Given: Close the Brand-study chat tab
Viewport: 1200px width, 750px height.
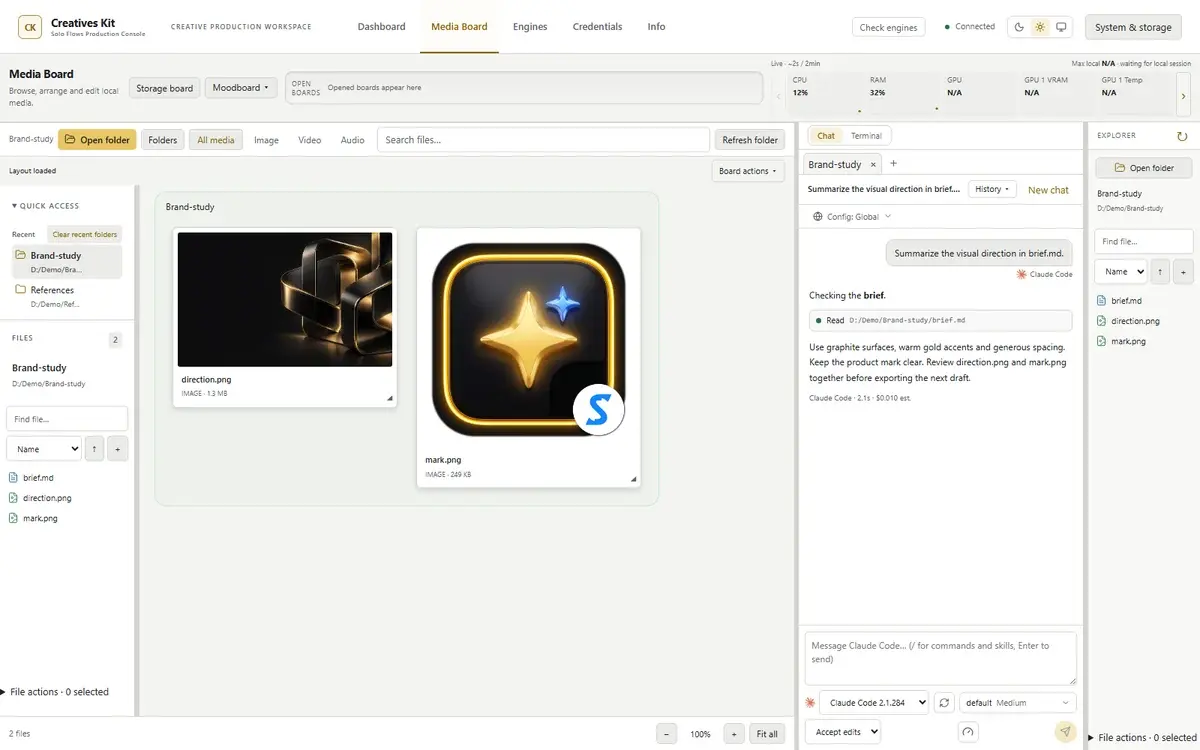Looking at the screenshot, I should pos(873,165).
